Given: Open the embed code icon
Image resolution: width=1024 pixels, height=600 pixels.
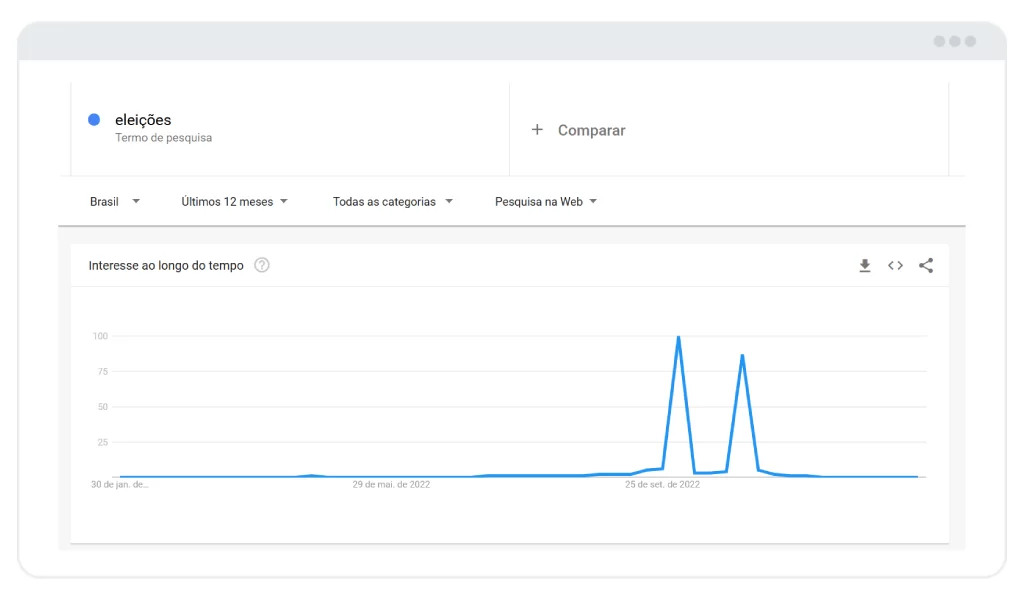Looking at the screenshot, I should coord(895,266).
